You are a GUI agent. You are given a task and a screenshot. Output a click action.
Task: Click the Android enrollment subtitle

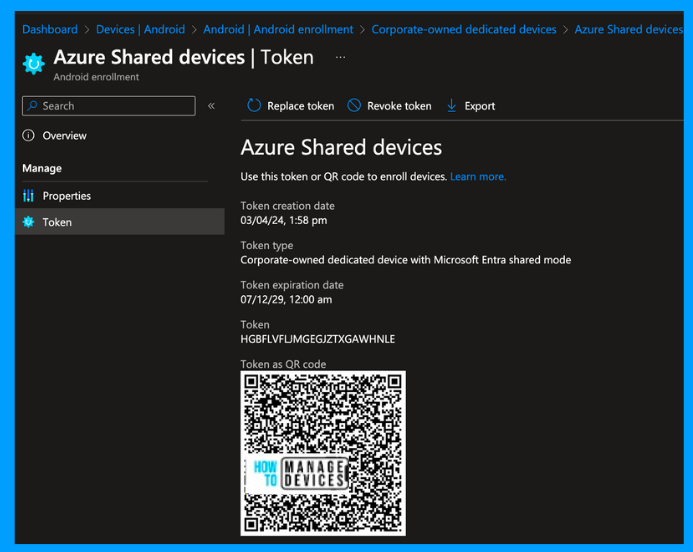pos(96,77)
